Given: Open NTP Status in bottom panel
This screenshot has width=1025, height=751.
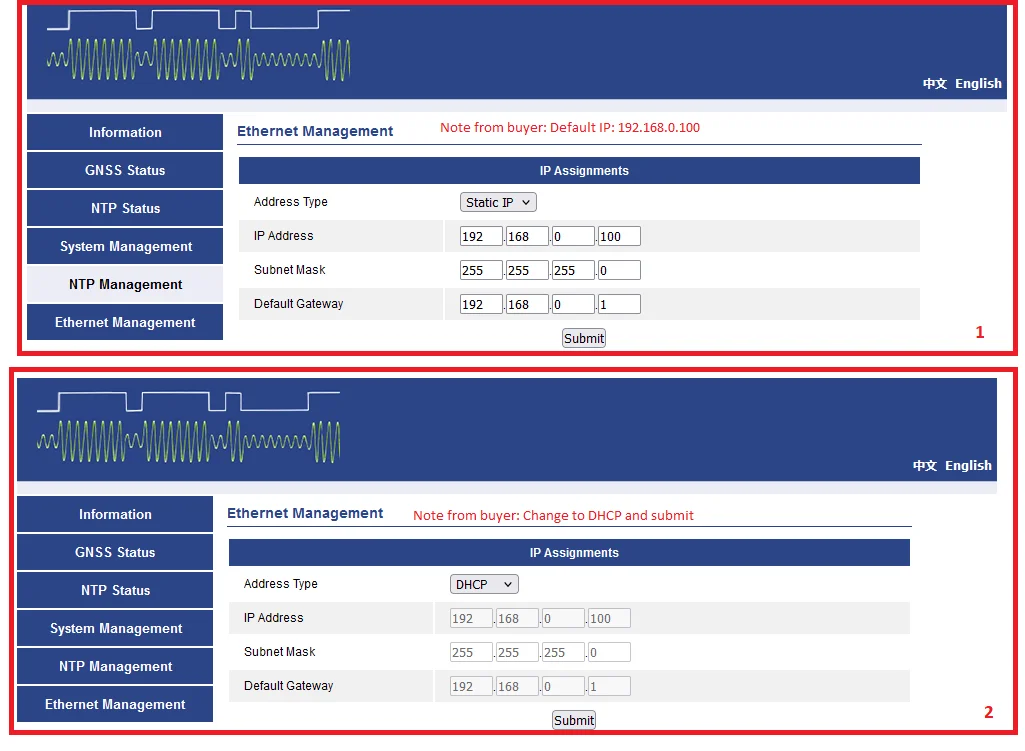Looking at the screenshot, I should (115, 590).
